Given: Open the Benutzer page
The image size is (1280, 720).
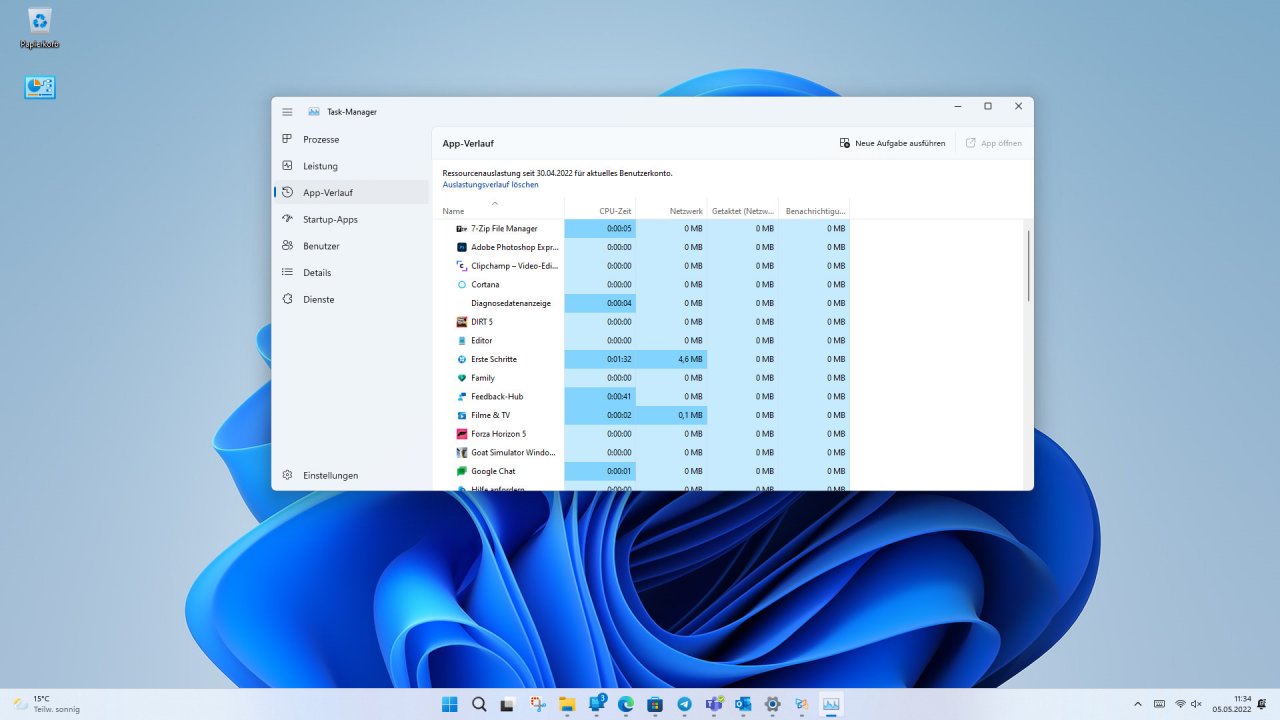Looking at the screenshot, I should coord(351,246).
